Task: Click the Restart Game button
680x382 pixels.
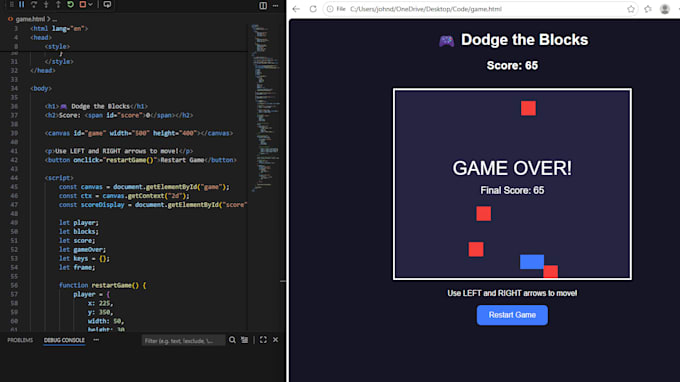Action: click(x=512, y=315)
